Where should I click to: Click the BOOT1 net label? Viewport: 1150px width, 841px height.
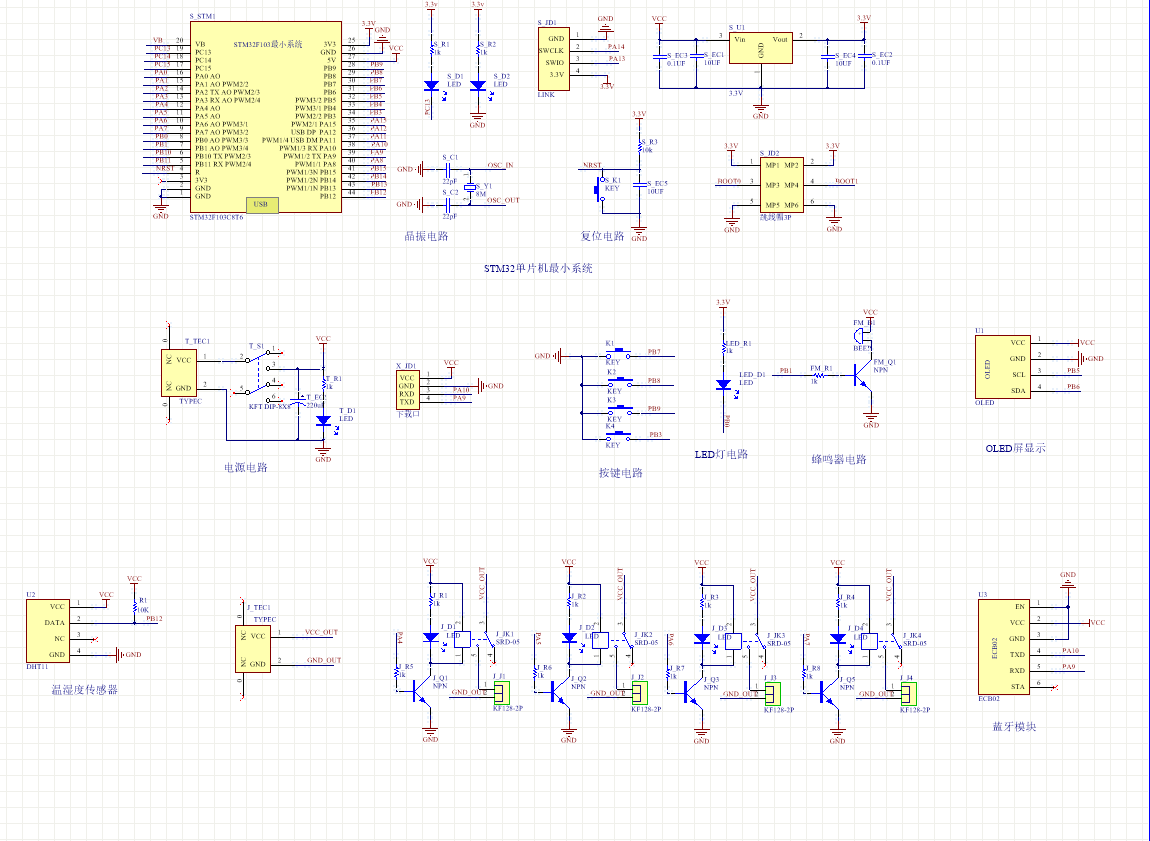point(846,180)
